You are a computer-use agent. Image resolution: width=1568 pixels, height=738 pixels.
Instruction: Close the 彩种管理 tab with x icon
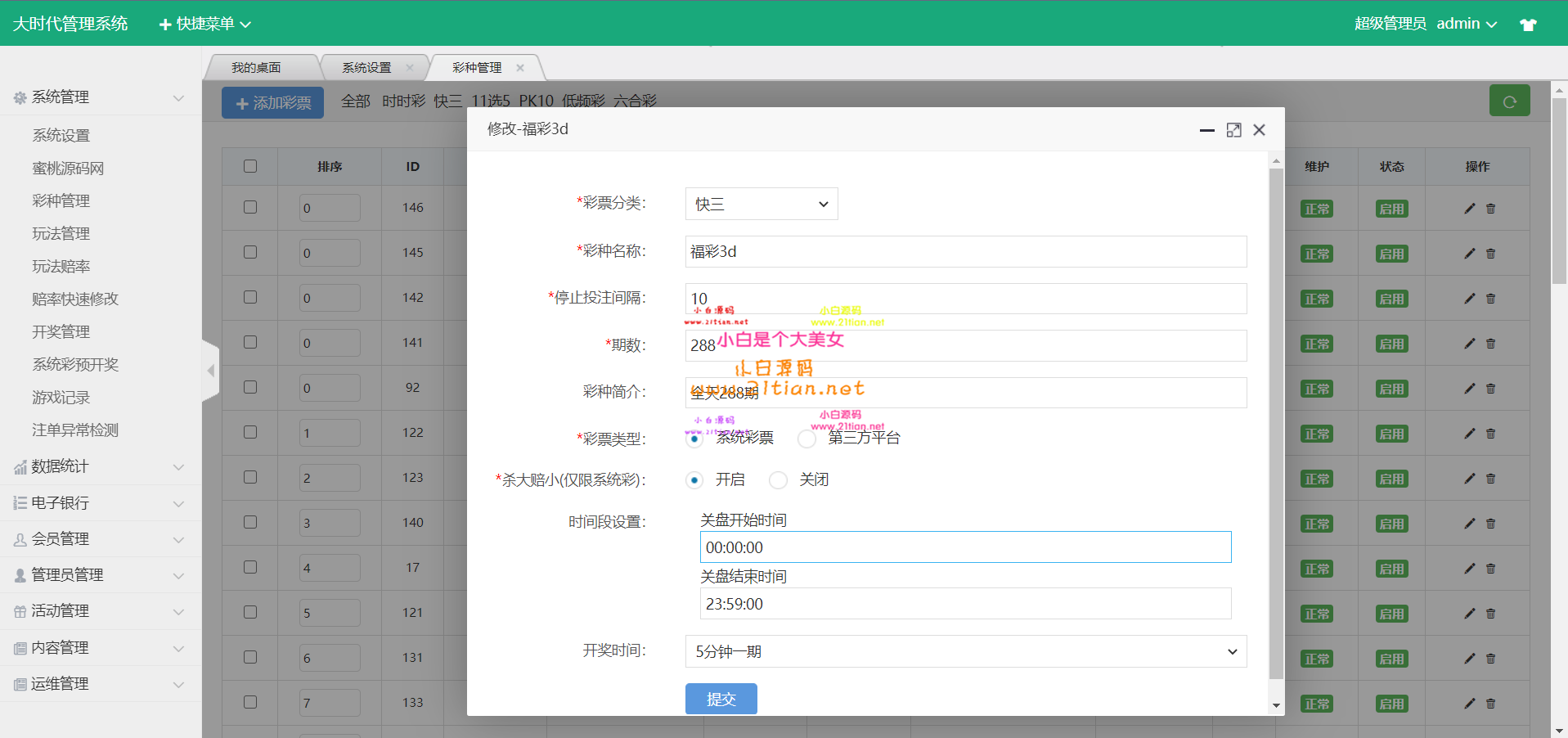click(x=520, y=68)
